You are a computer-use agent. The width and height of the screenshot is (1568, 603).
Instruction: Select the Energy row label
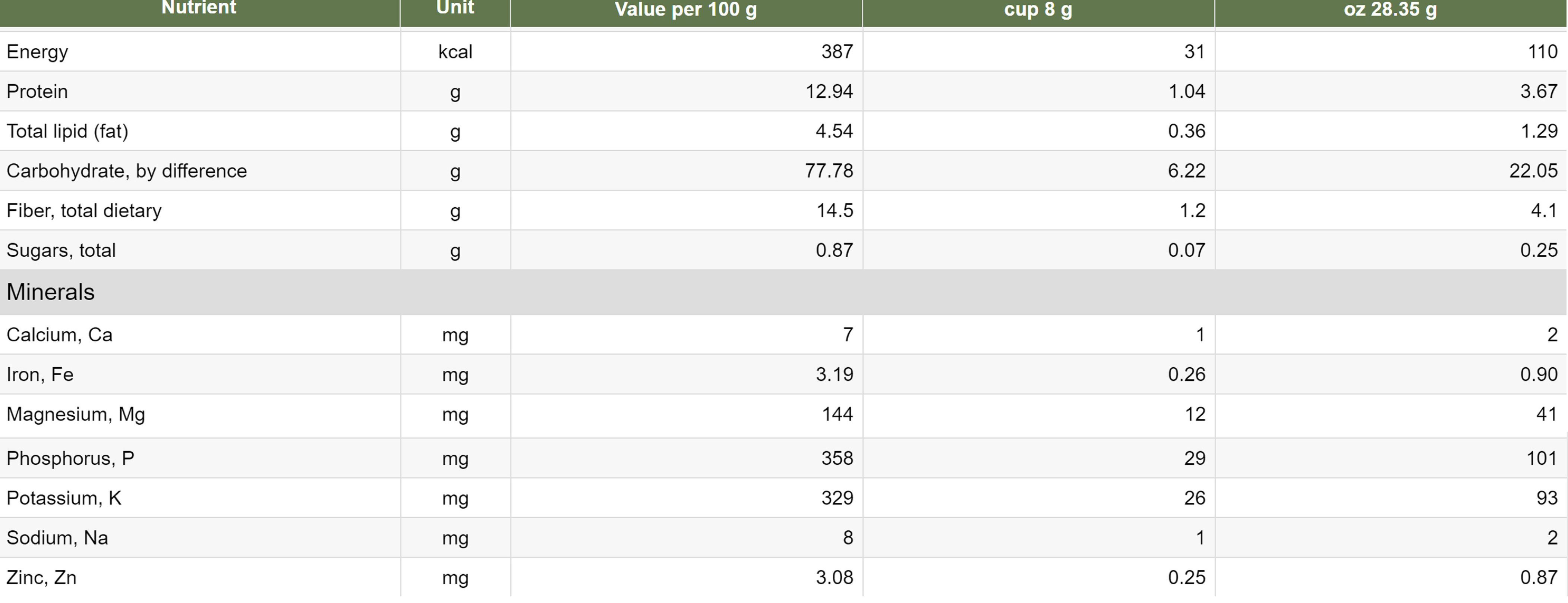(x=37, y=52)
